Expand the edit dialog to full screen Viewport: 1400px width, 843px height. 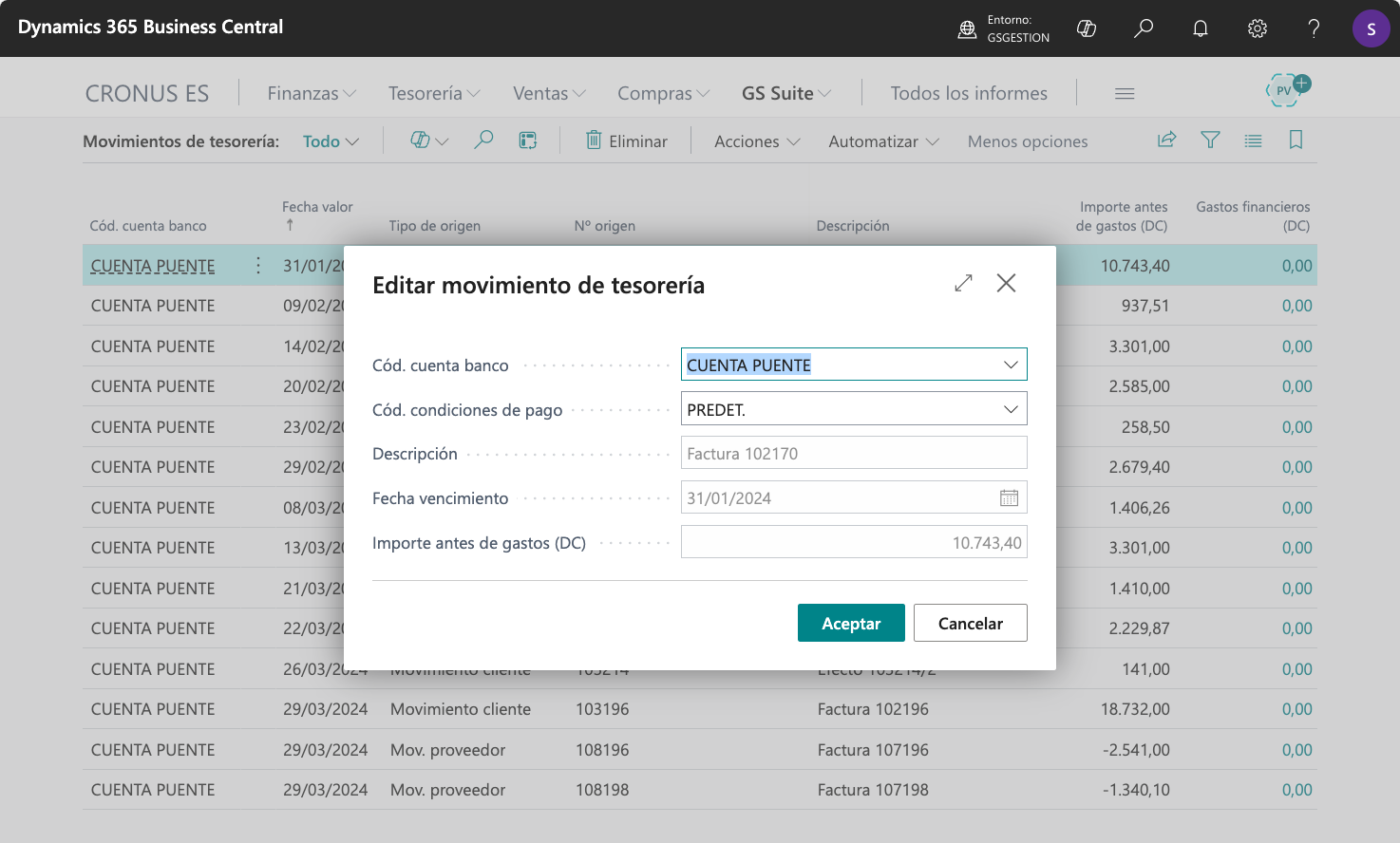[x=963, y=282]
